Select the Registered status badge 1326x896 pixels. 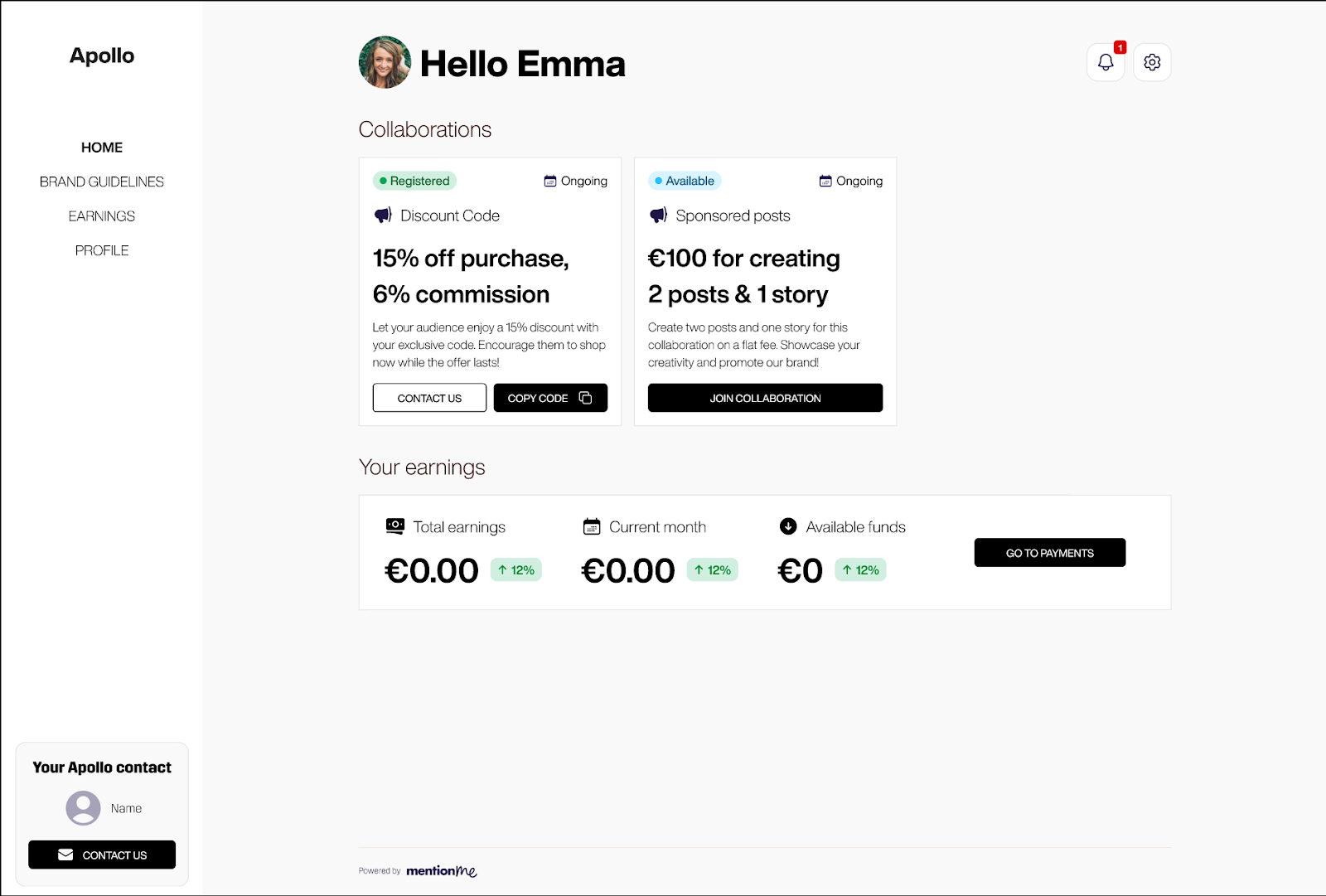click(414, 181)
